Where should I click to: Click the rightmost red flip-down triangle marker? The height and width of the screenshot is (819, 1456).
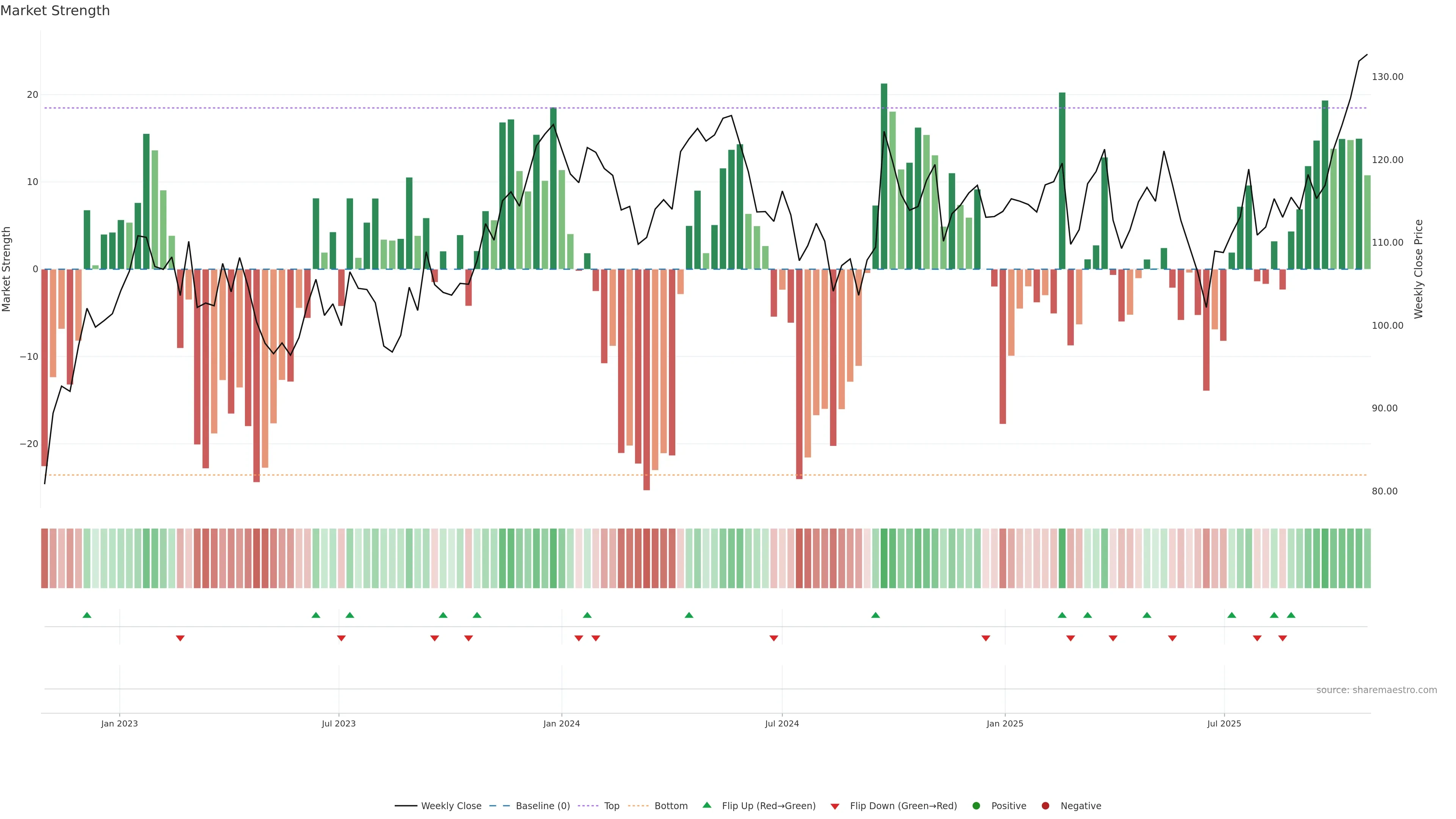[x=1282, y=638]
